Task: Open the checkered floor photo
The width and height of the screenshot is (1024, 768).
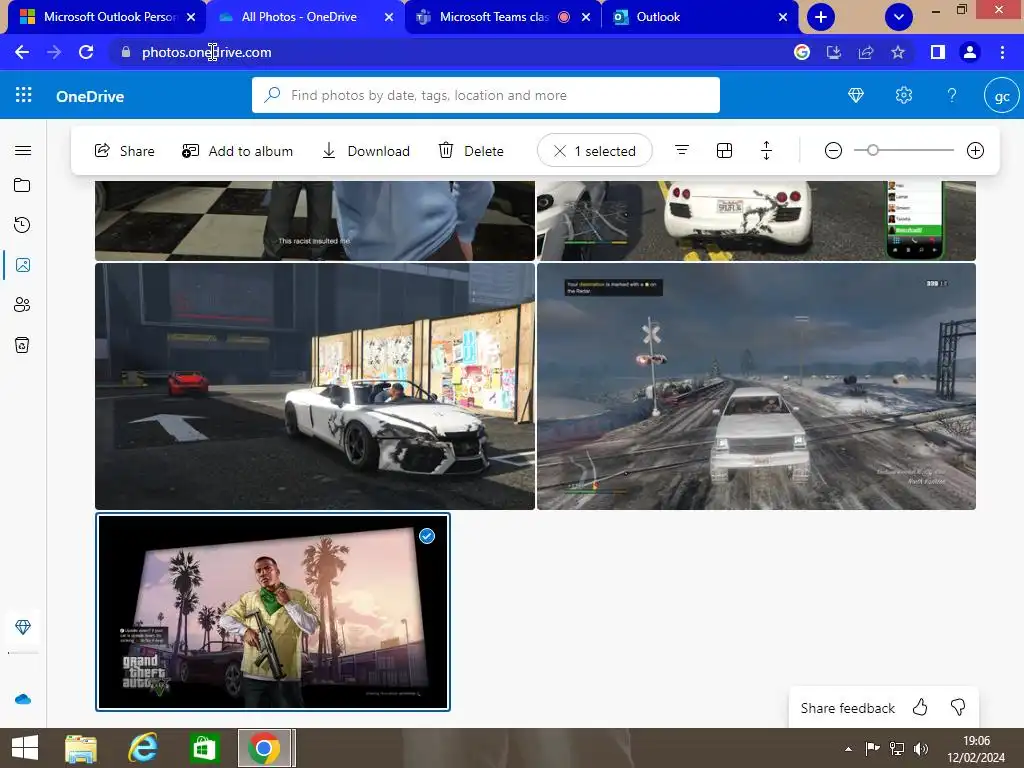Action: [315, 221]
